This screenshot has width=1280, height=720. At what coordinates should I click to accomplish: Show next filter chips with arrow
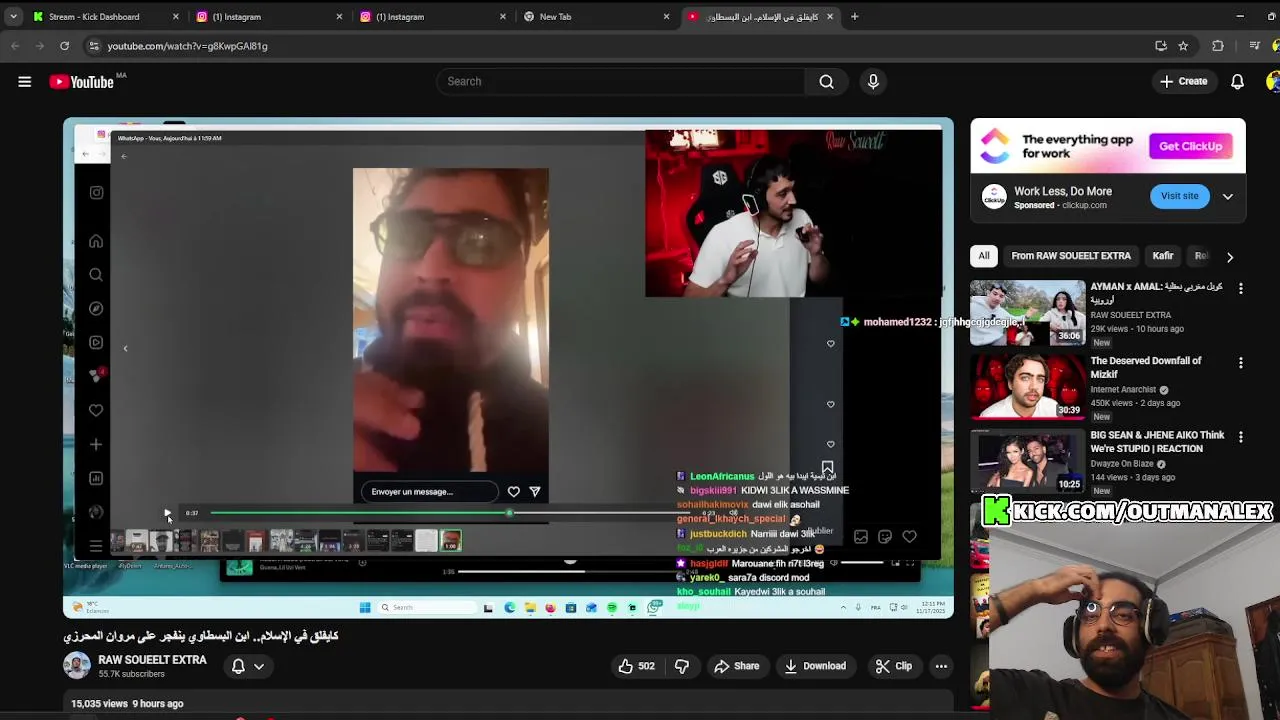tap(1230, 257)
